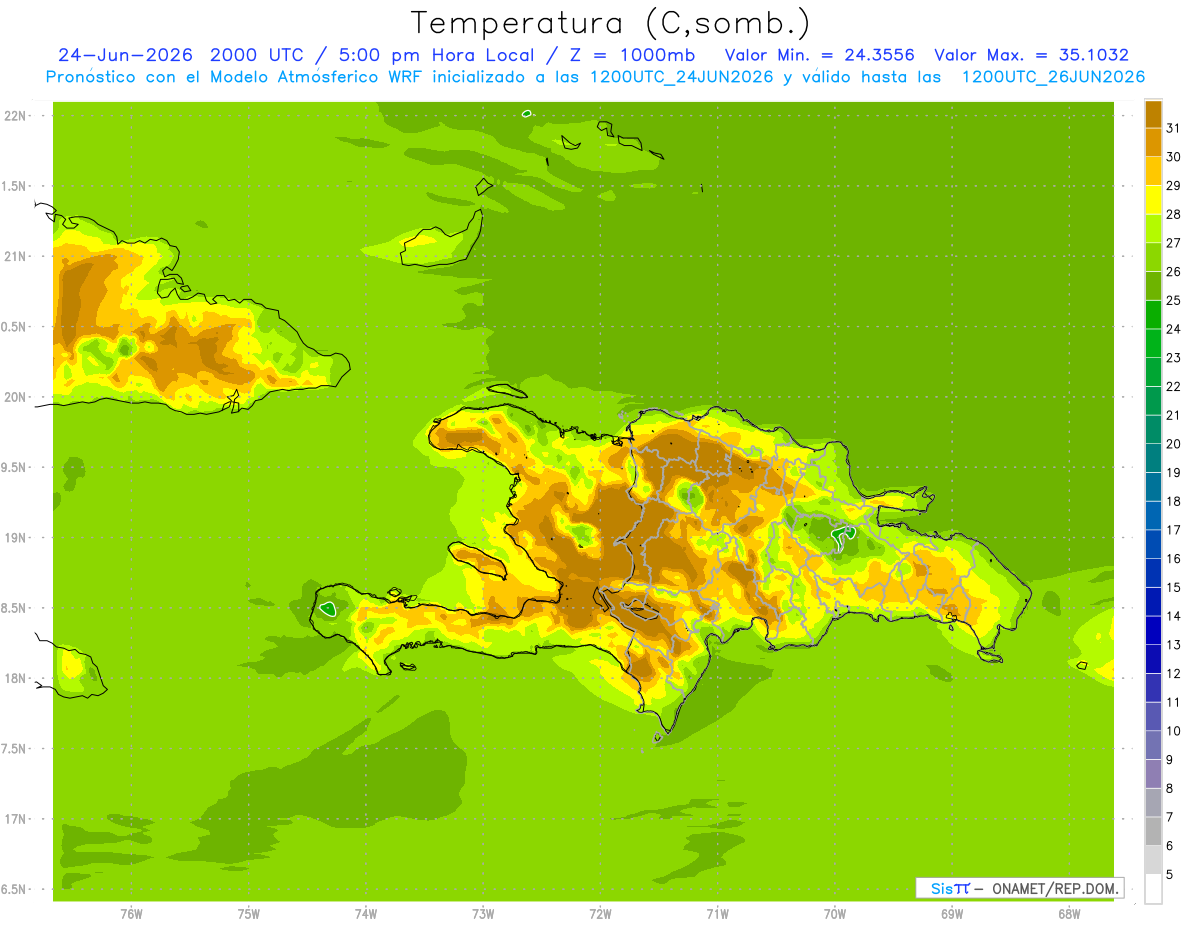Click color scale label "18"
This screenshot has width=1200, height=927.
pyautogui.click(x=1173, y=501)
